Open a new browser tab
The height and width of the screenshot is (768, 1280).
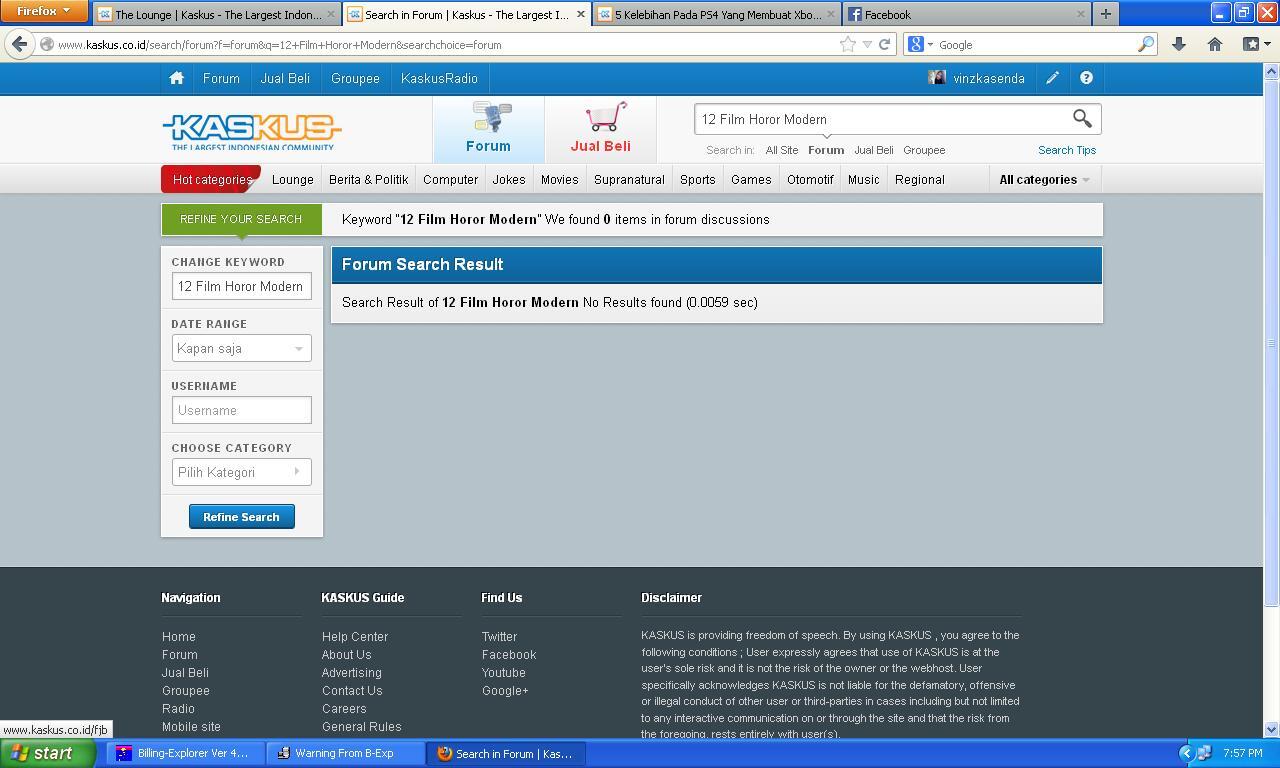pos(1105,14)
